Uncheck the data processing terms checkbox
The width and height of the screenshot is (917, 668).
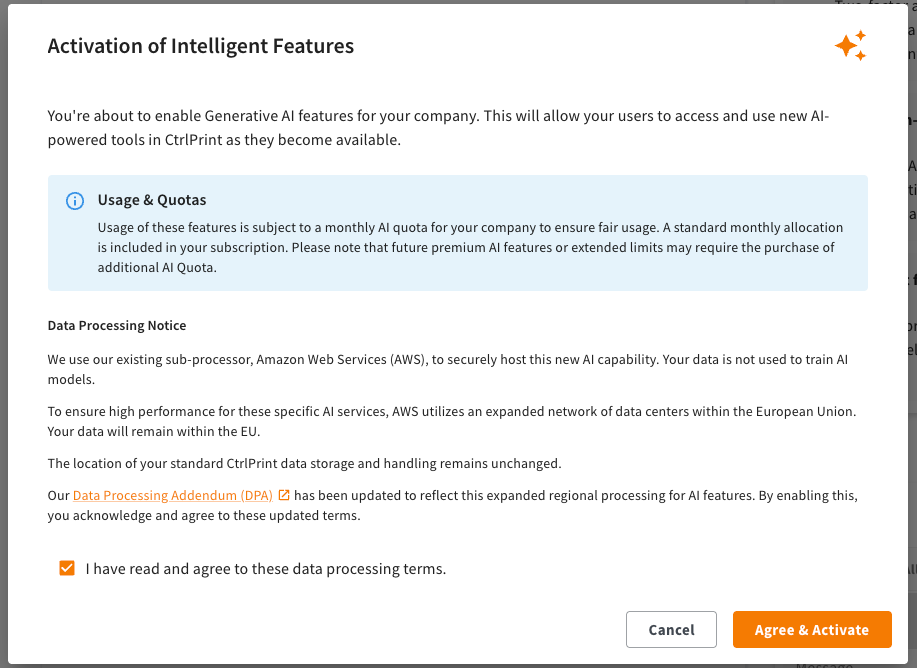67,569
